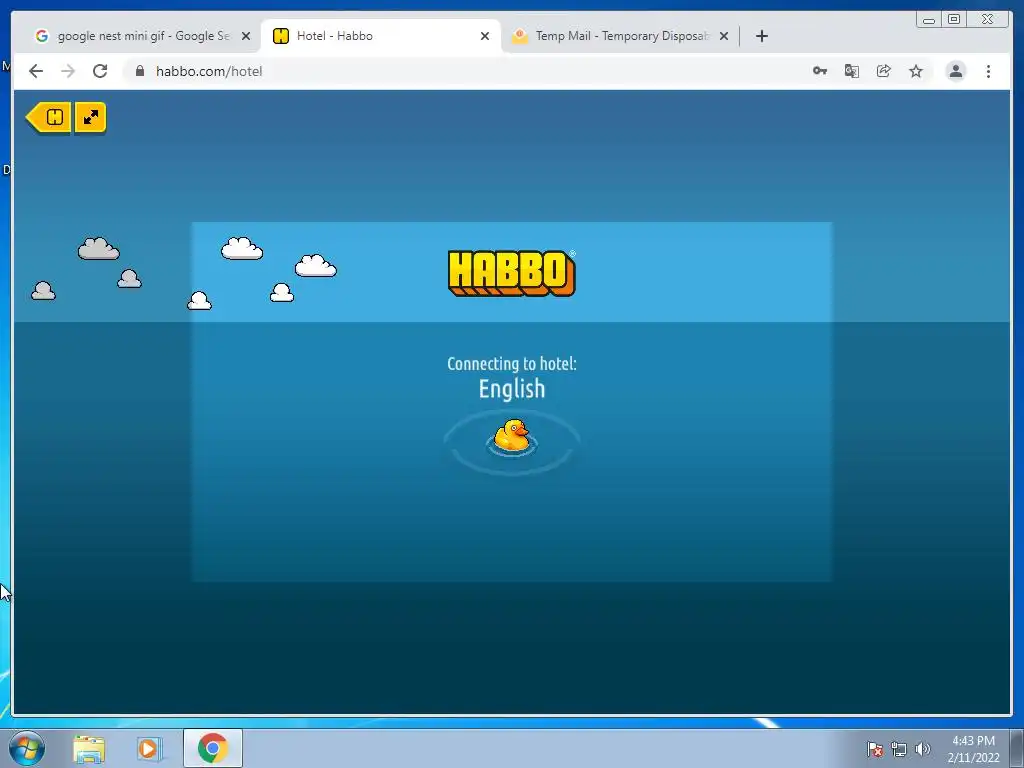Click the browser forward arrow
The width and height of the screenshot is (1024, 768).
click(x=68, y=71)
